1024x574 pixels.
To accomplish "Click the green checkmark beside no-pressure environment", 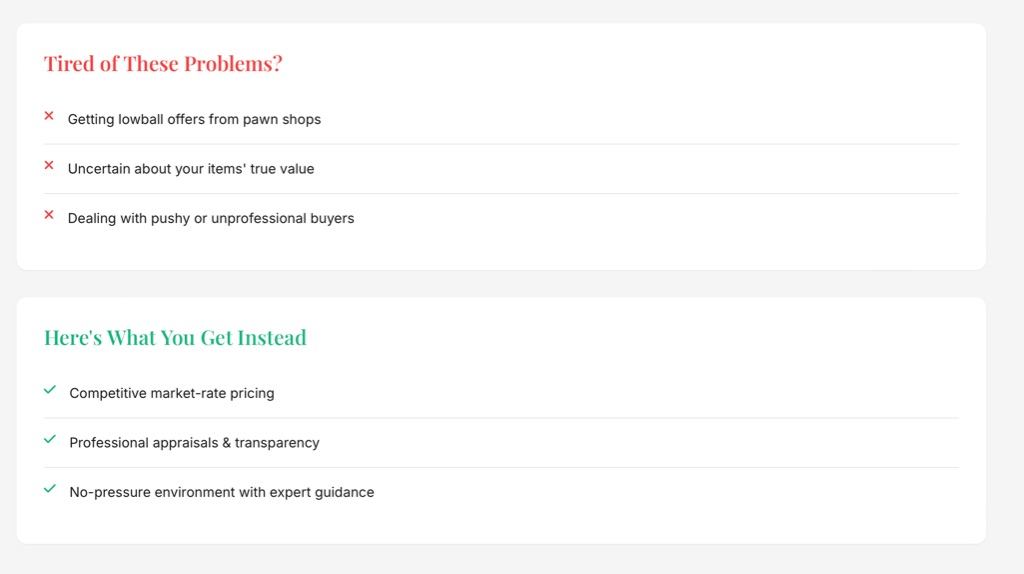I will pyautogui.click(x=50, y=488).
